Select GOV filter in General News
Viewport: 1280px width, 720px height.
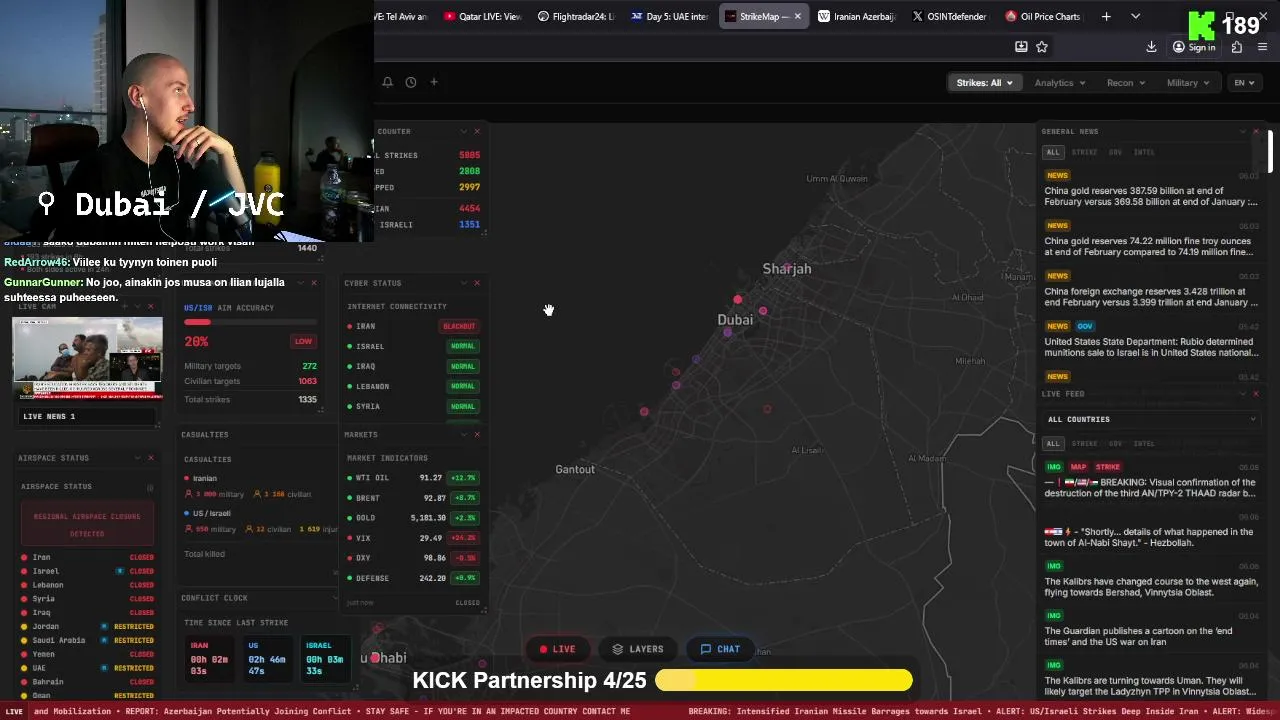click(1115, 152)
